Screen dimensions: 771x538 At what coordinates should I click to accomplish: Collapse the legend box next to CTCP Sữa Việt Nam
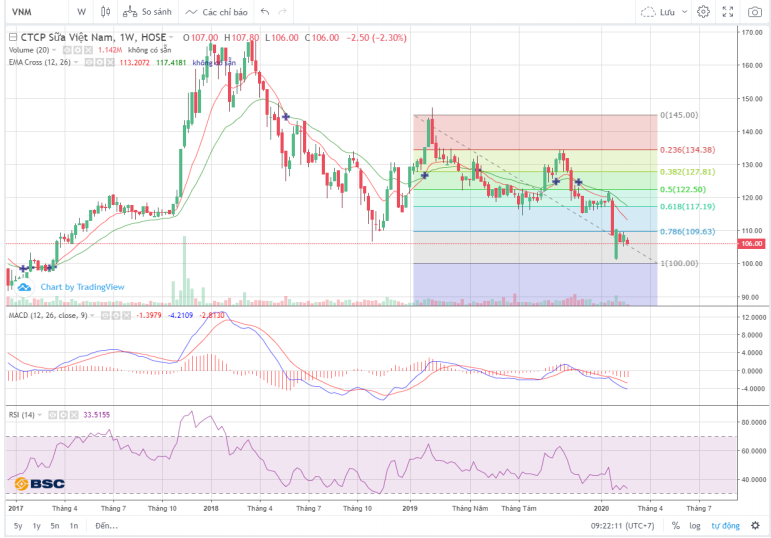click(x=13, y=37)
